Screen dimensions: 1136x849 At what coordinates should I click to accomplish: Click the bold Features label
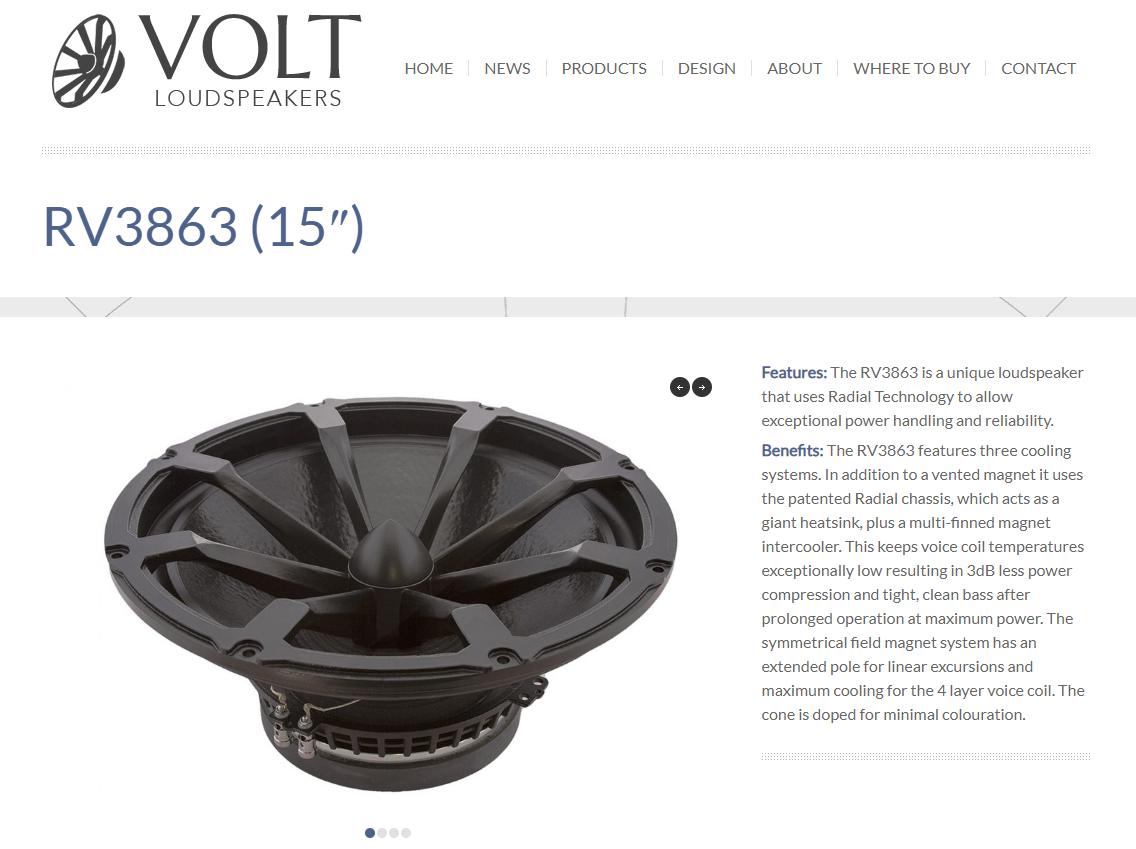[793, 372]
